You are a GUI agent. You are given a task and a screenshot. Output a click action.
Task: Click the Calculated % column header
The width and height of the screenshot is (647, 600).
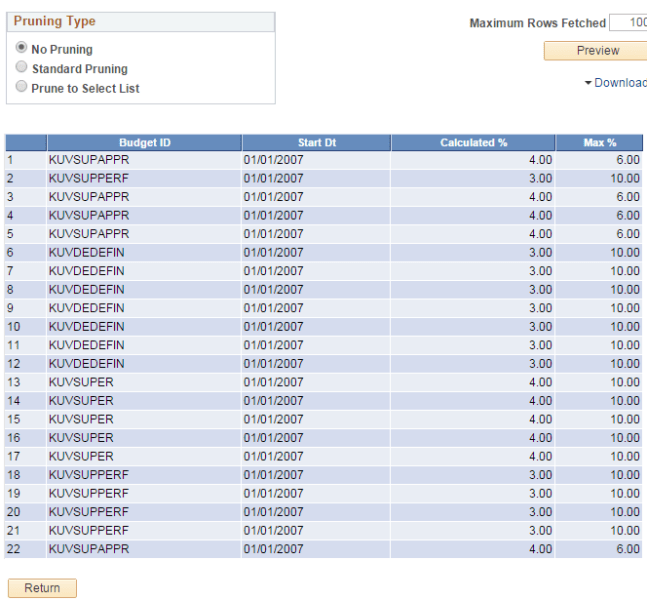[x=473, y=143]
